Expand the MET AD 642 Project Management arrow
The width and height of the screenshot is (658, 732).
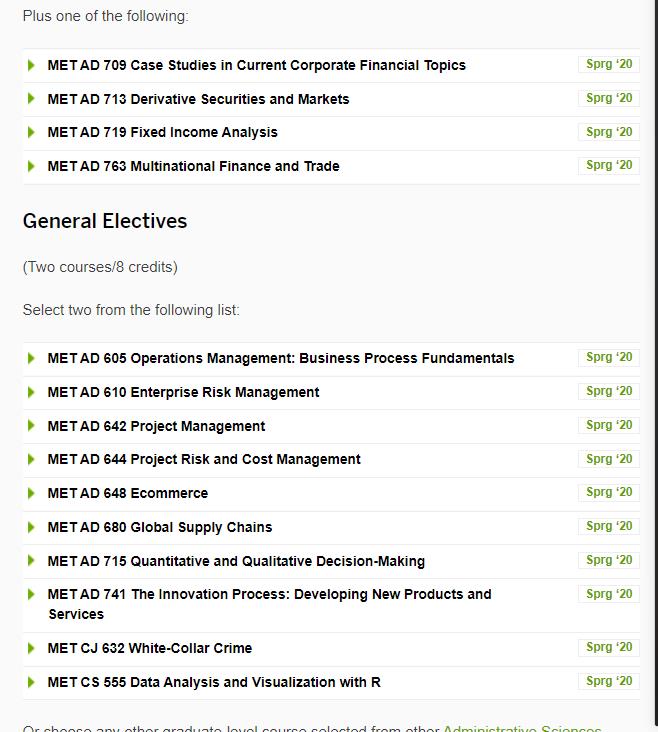[x=31, y=426]
